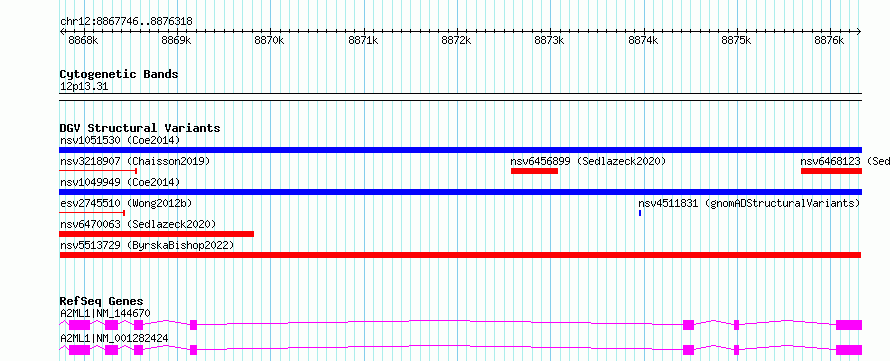Image resolution: width=890 pixels, height=361 pixels.
Task: Click the last NM_144670 exon at 8876k
Action: point(849,325)
